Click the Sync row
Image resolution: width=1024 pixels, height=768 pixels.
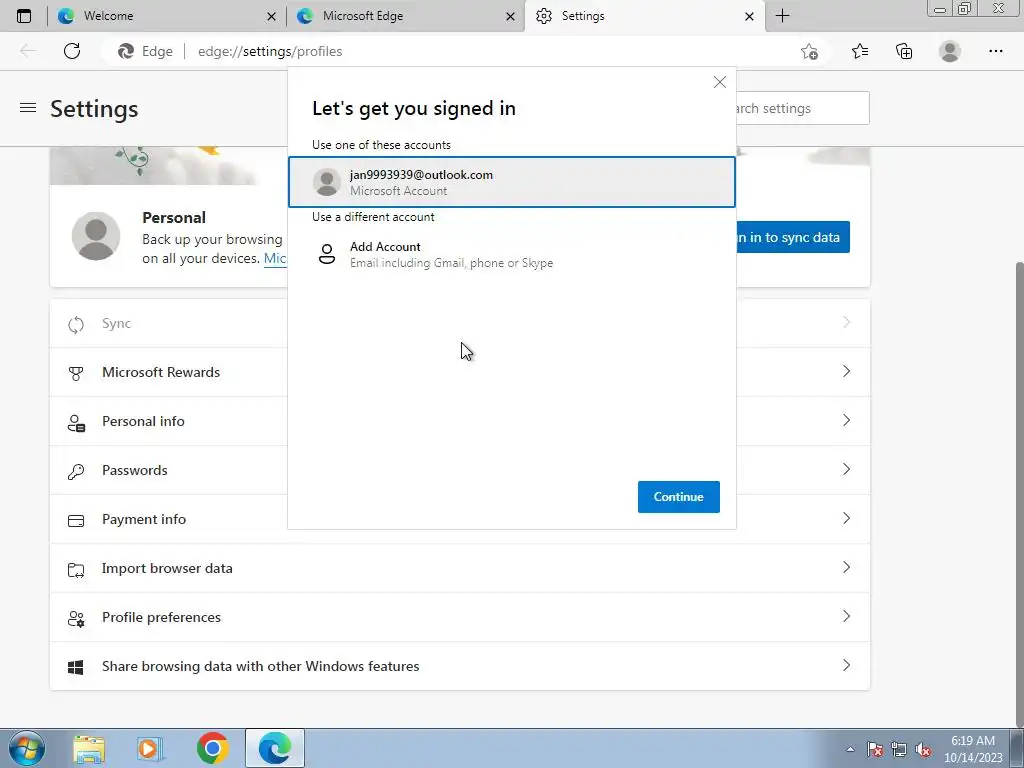tap(460, 323)
